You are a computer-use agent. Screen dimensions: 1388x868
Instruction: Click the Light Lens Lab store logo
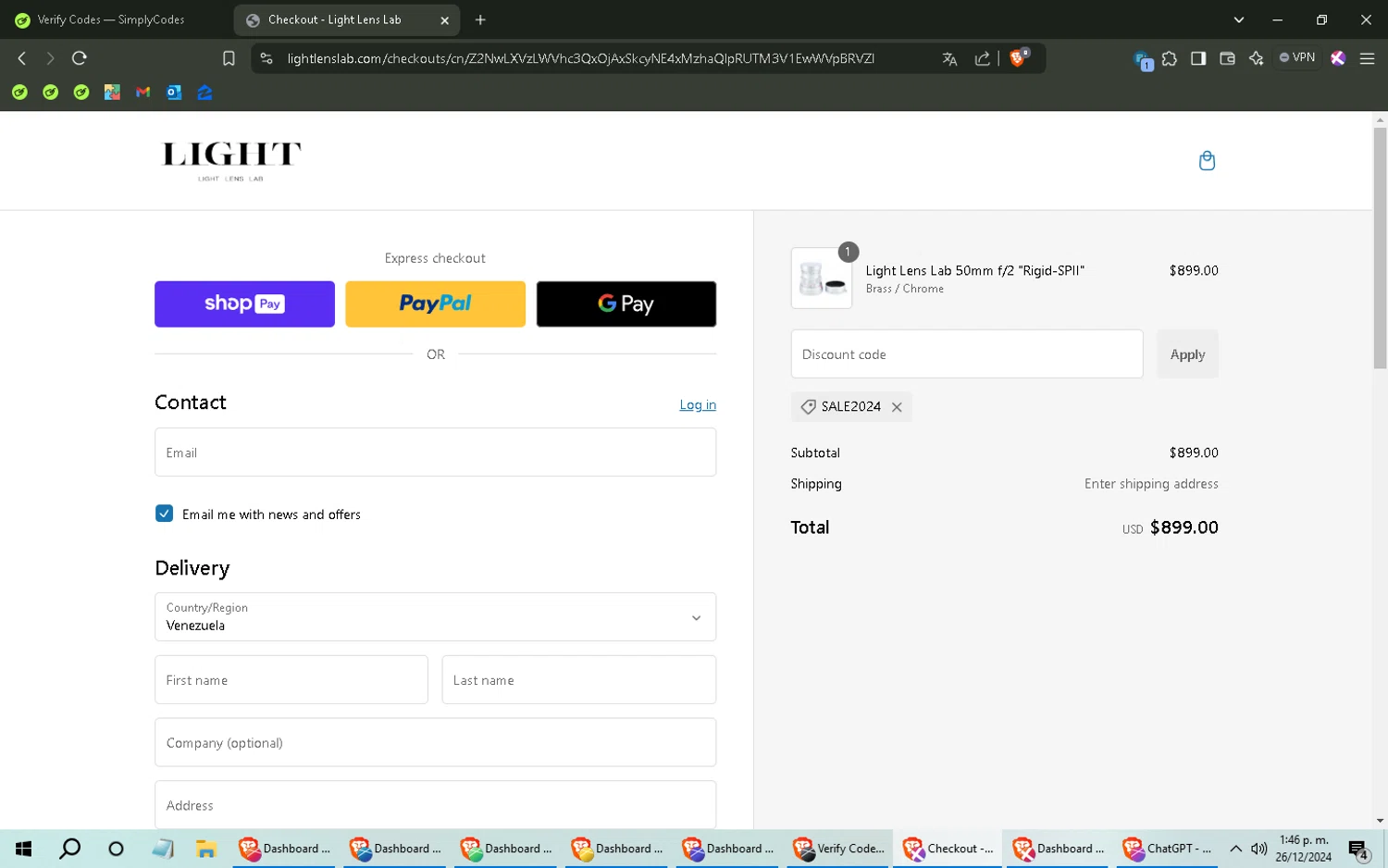click(231, 161)
